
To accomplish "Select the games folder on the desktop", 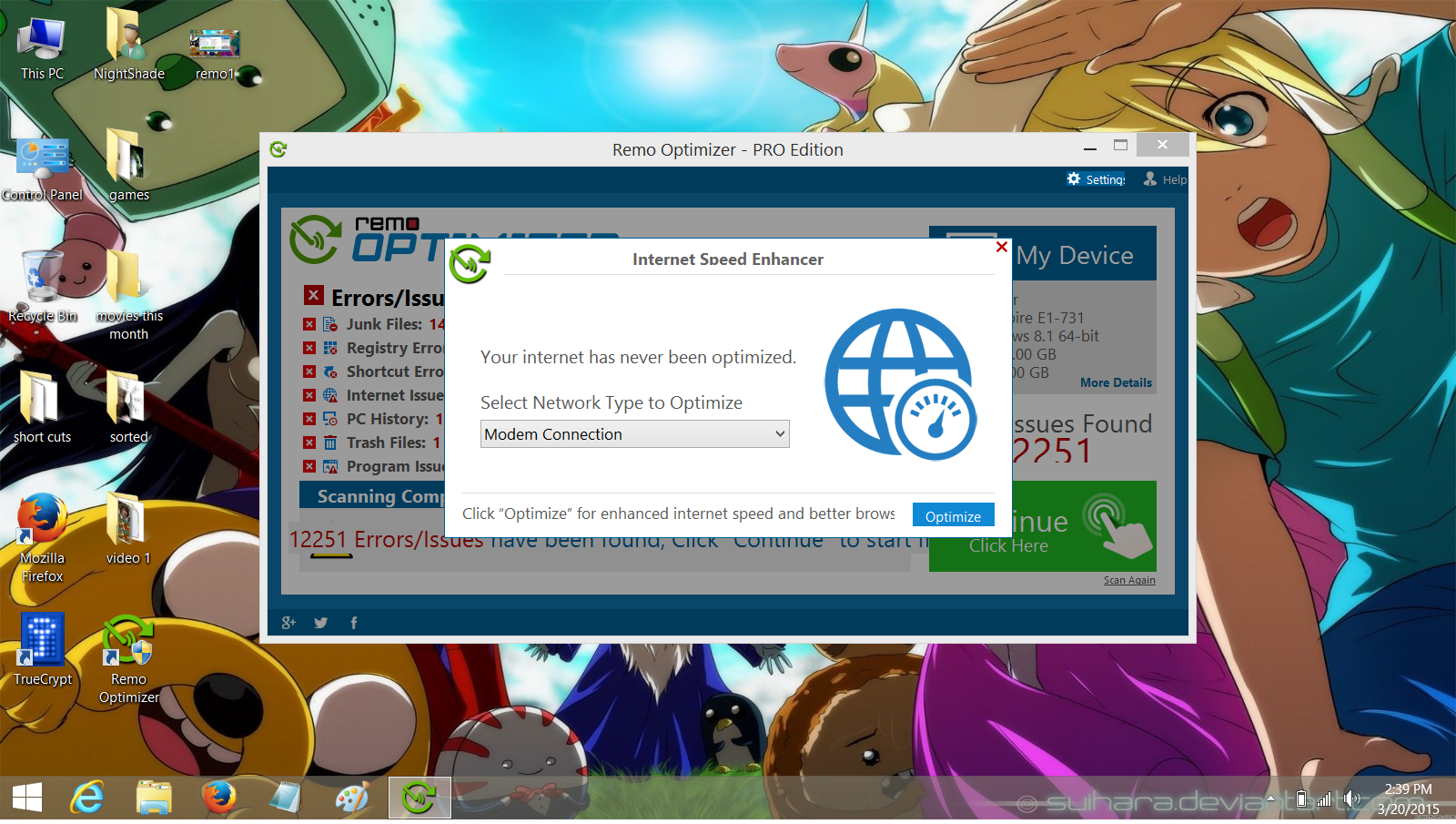I will pyautogui.click(x=128, y=166).
